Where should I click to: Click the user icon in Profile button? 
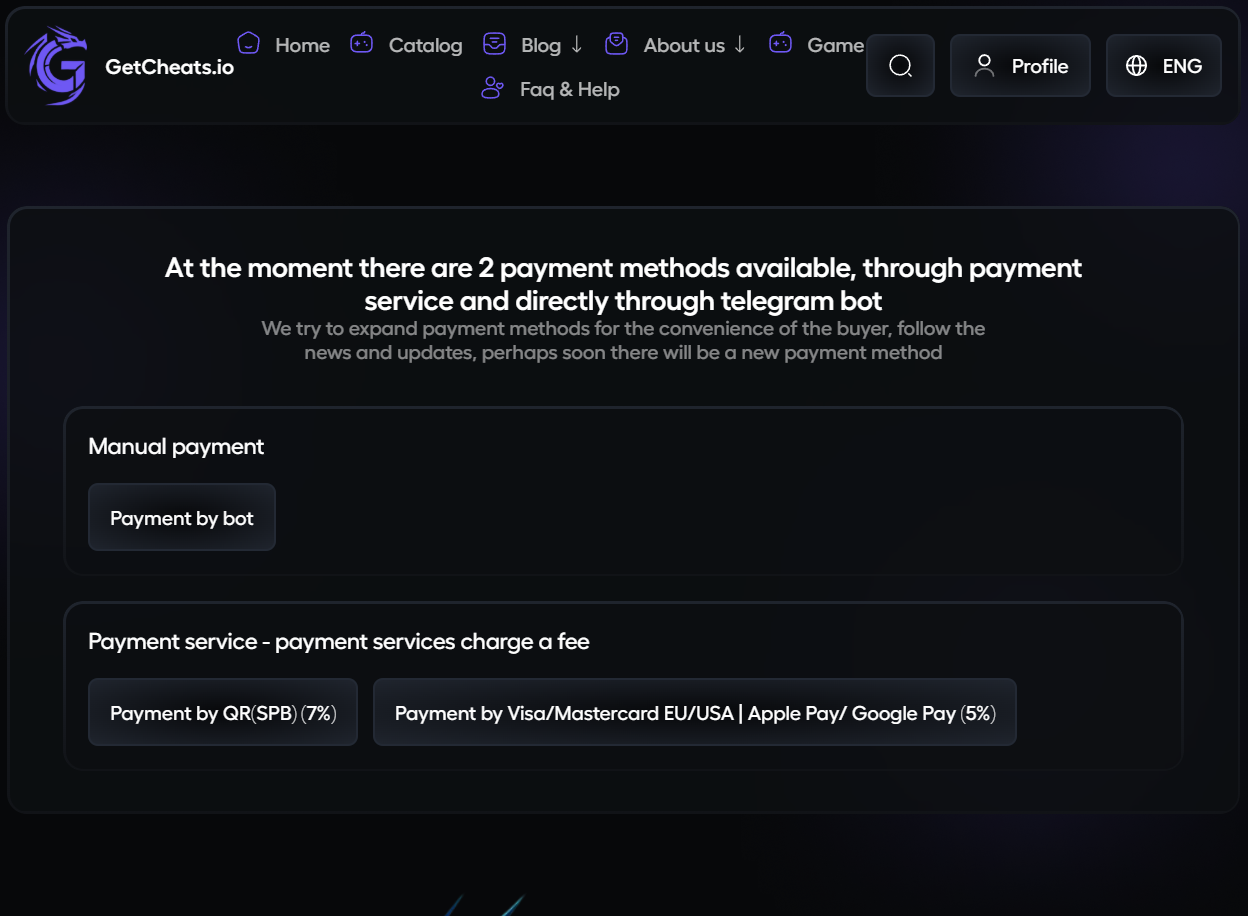(x=984, y=66)
